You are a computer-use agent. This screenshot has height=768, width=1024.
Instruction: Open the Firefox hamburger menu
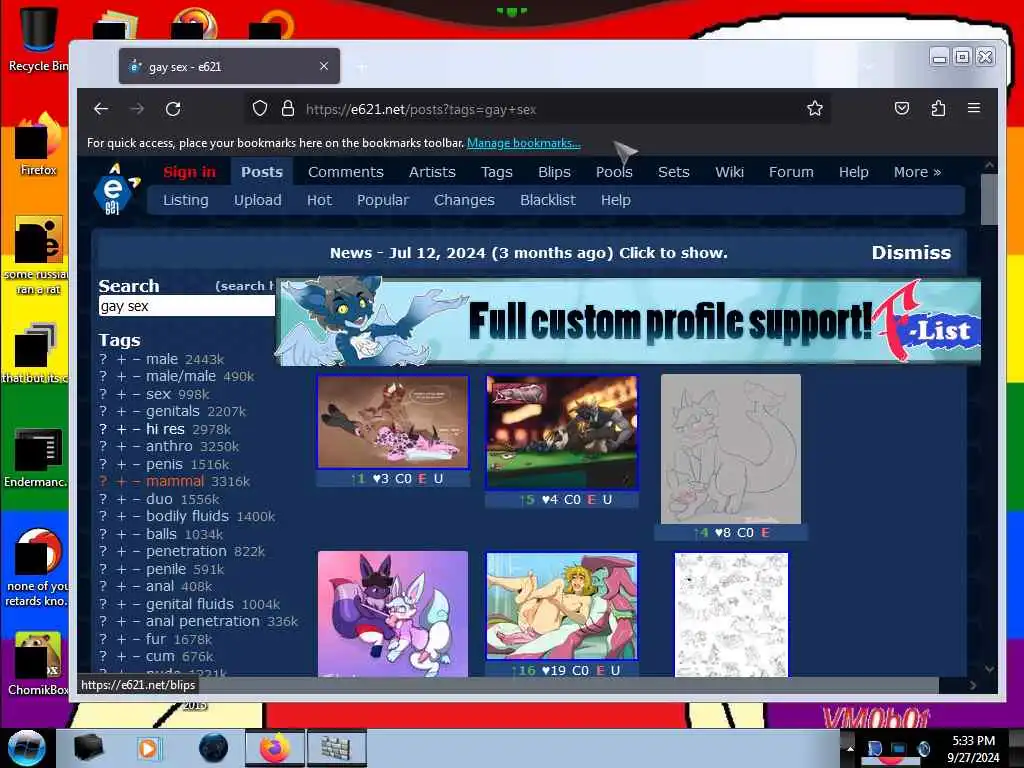974,108
